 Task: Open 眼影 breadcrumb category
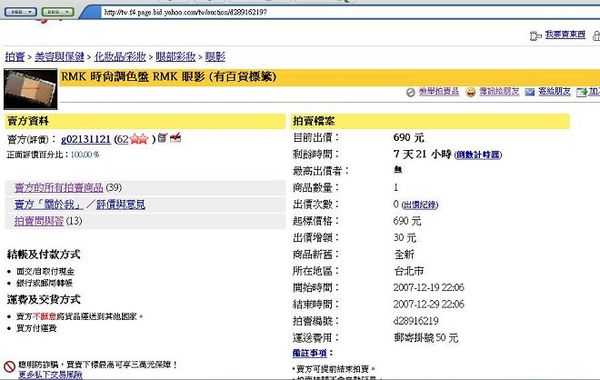pos(215,57)
